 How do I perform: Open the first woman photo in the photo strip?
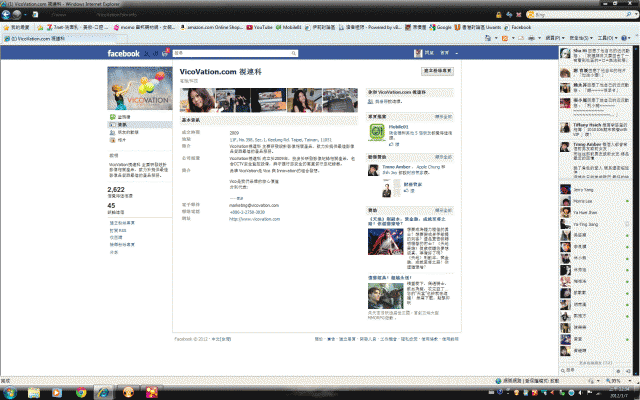click(198, 100)
